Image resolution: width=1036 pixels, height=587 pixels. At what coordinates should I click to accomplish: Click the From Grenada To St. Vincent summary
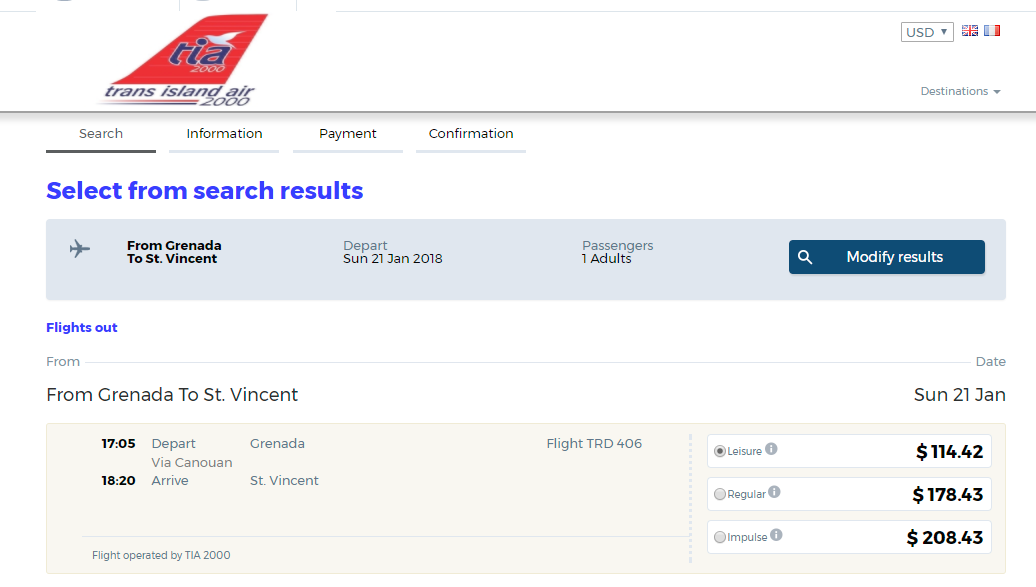(x=174, y=252)
